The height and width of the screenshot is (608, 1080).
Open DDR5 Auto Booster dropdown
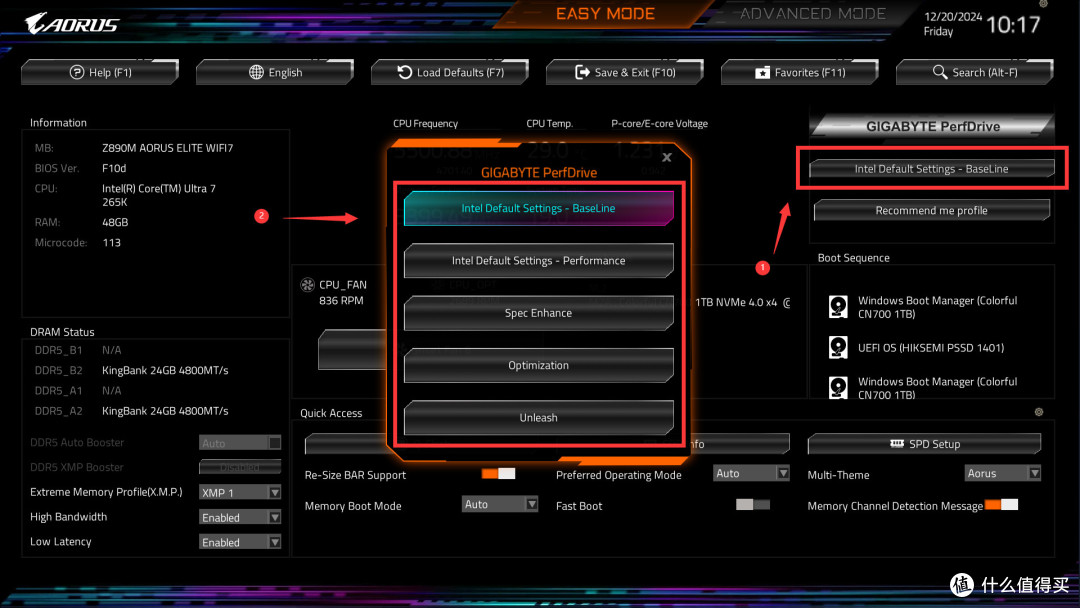(240, 443)
